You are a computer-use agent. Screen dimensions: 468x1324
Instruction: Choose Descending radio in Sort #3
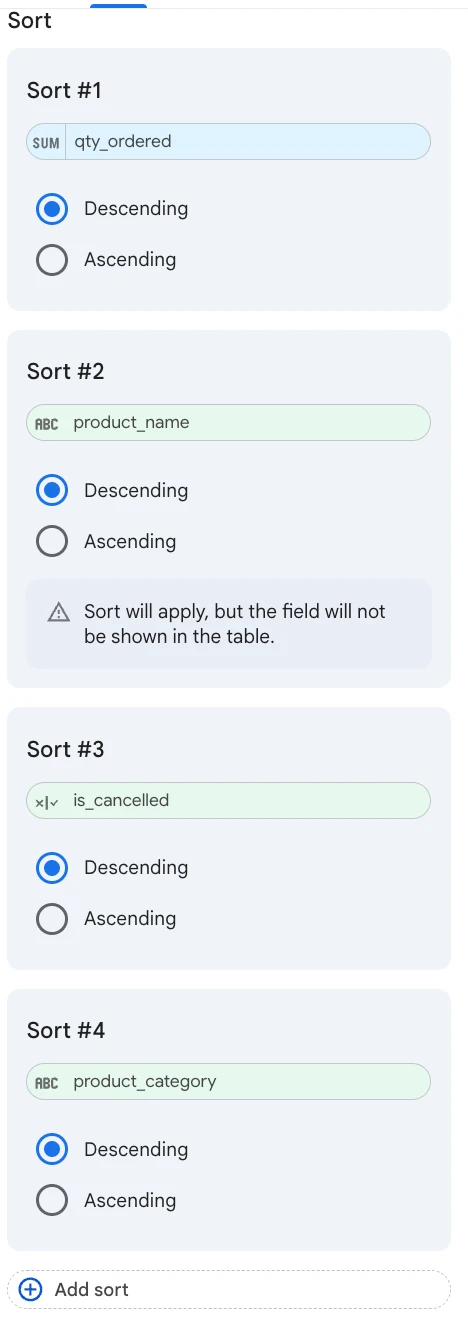coord(52,868)
